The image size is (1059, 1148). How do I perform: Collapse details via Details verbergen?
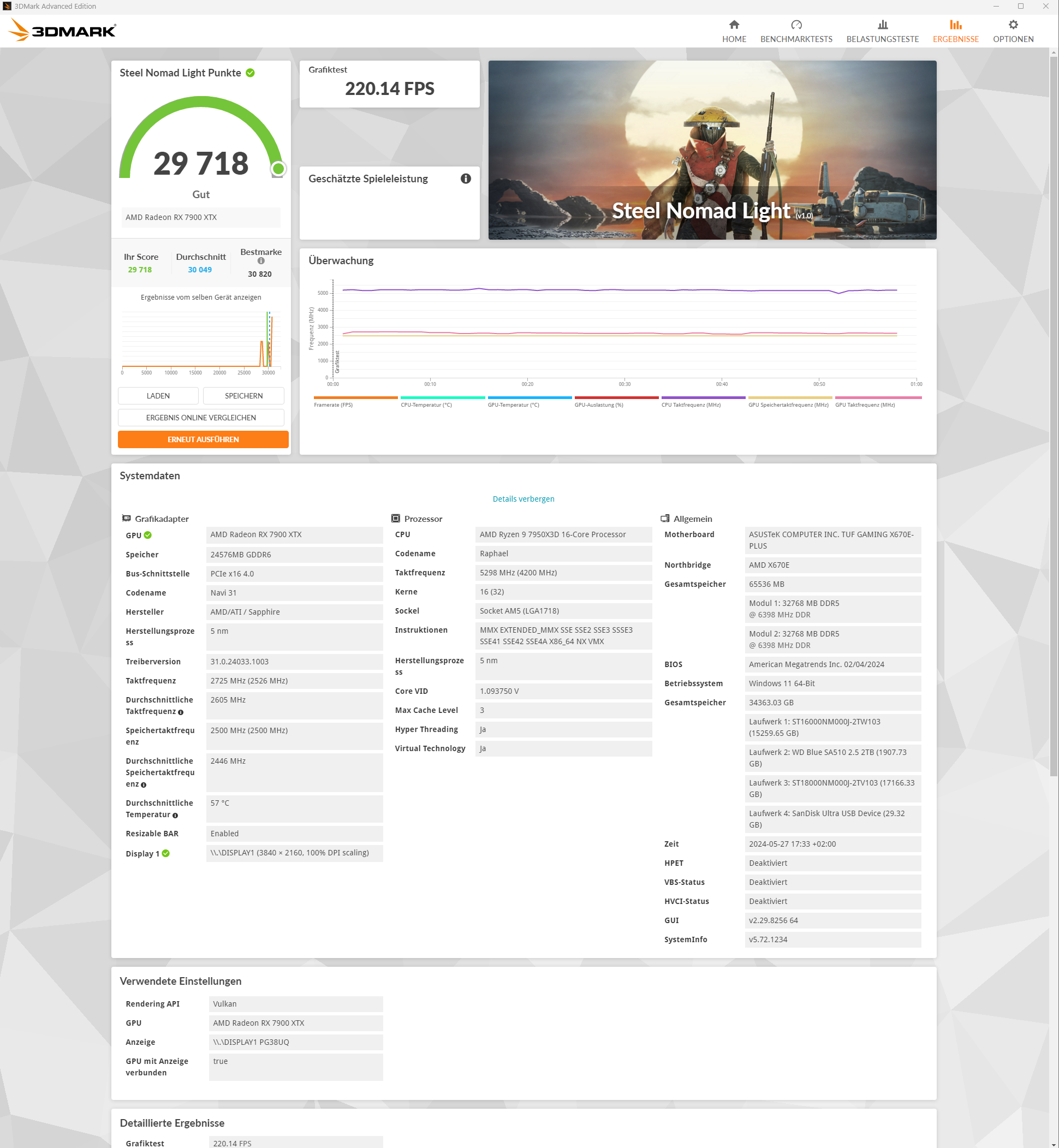[x=523, y=498]
